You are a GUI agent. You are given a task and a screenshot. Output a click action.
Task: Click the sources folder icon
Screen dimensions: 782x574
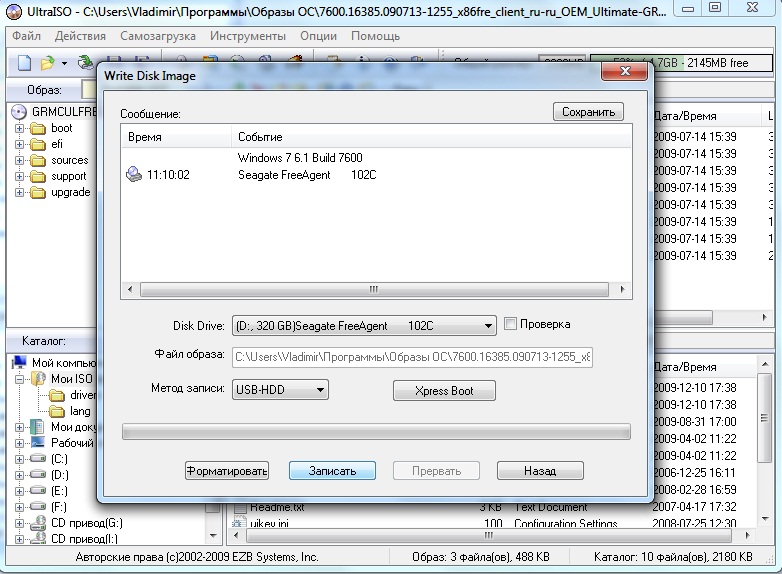click(38, 161)
